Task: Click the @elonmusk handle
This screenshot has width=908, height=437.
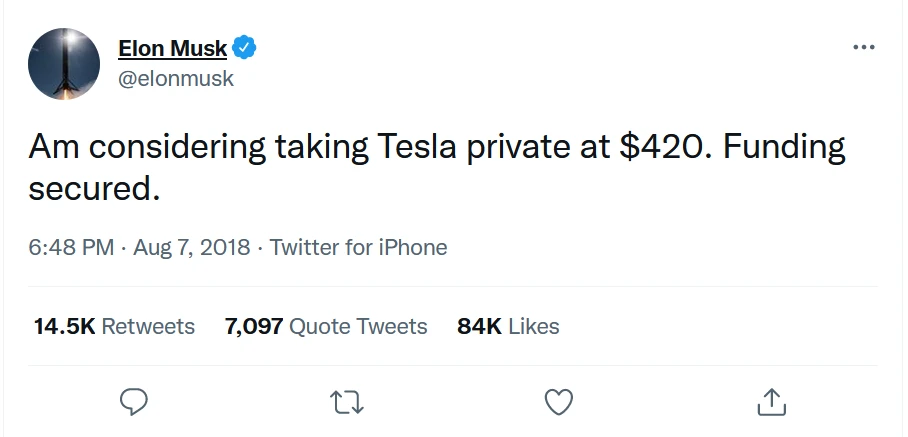Action: point(176,78)
